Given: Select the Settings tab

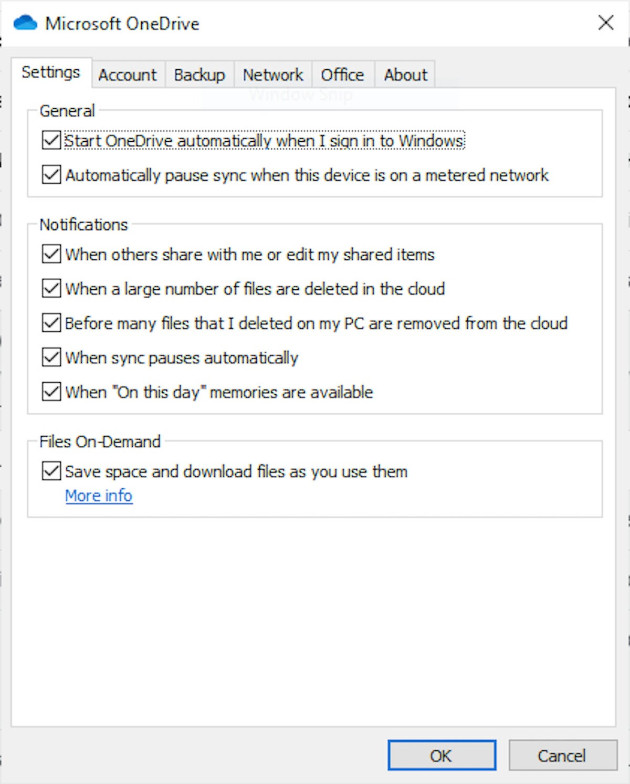Looking at the screenshot, I should [x=51, y=73].
